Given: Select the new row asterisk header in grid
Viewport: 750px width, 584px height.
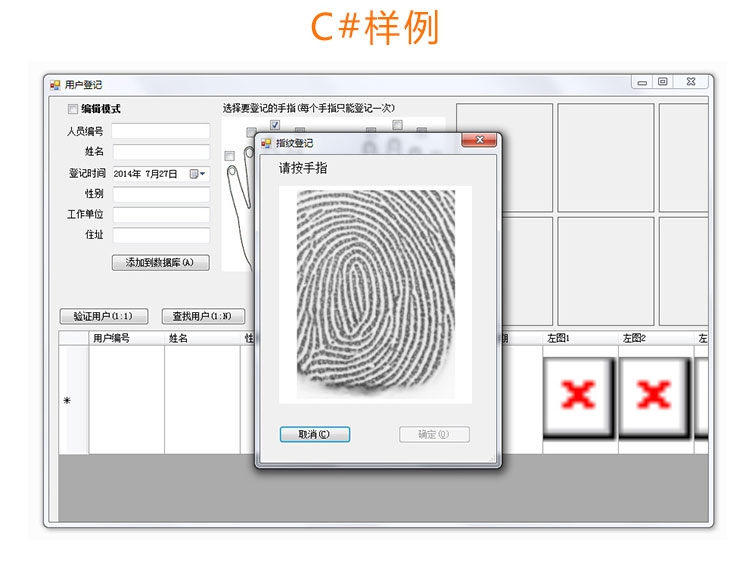Looking at the screenshot, I should point(67,400).
